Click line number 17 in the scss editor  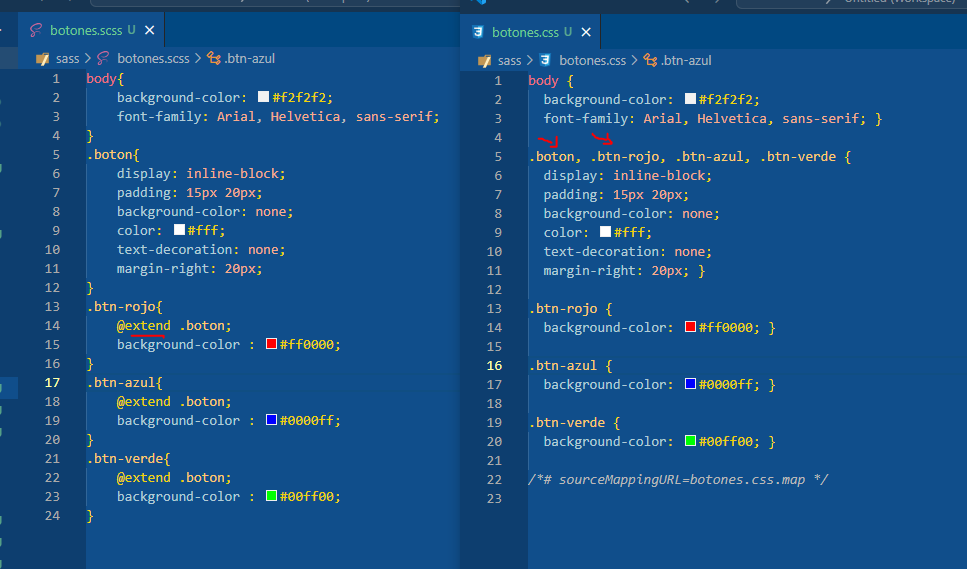pyautogui.click(x=52, y=382)
